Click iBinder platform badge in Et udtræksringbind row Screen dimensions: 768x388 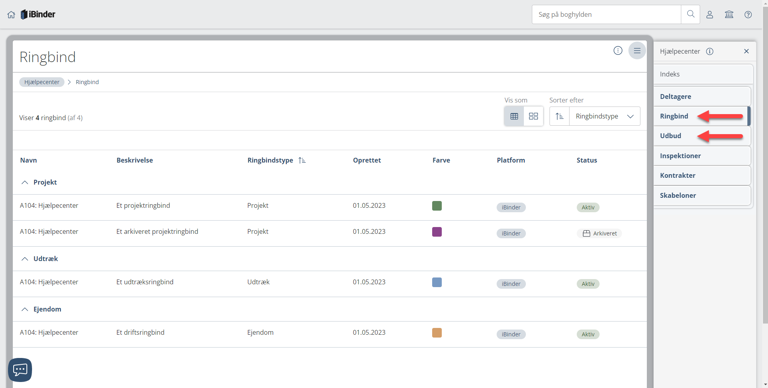[511, 284]
